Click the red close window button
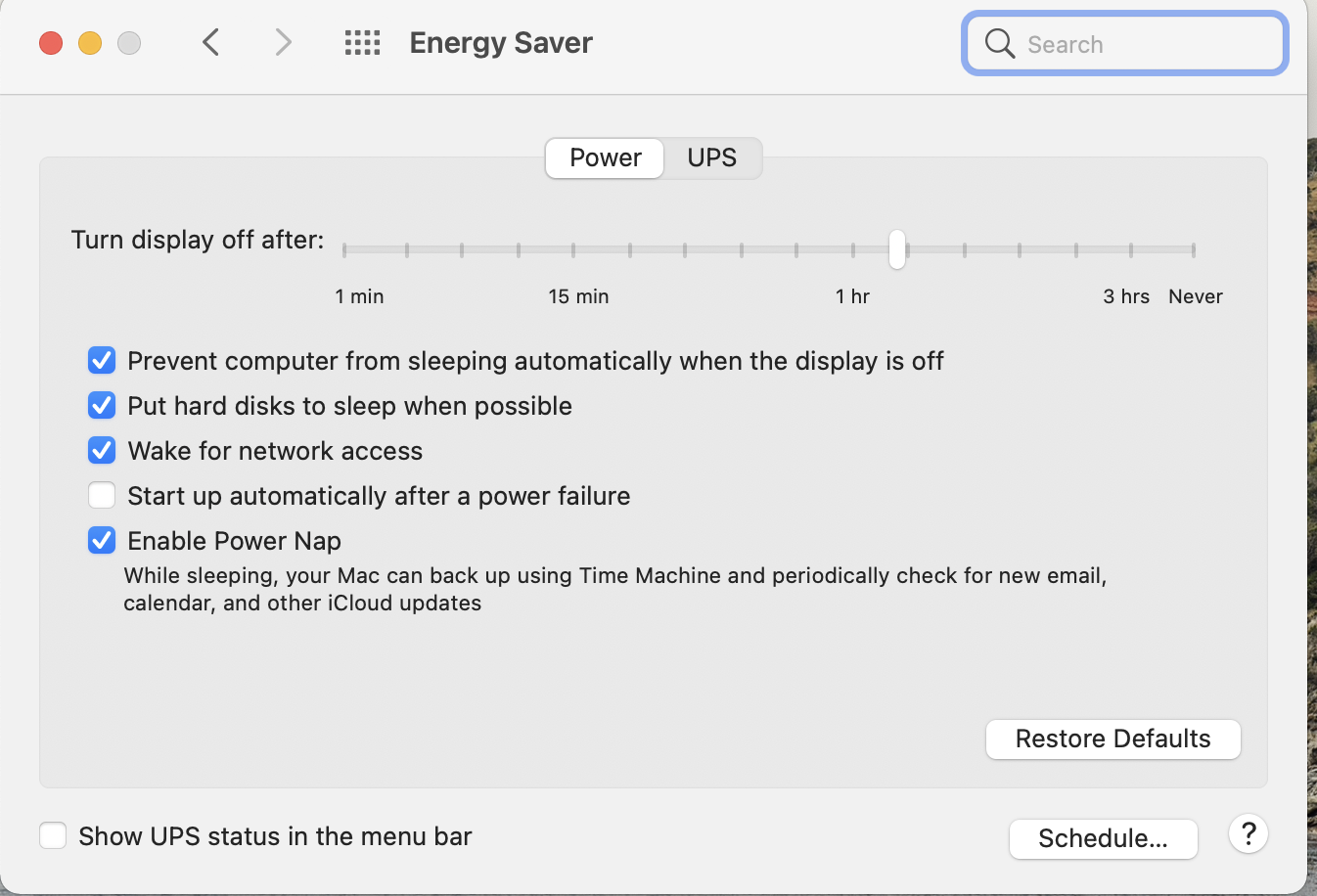The image size is (1317, 896). [x=51, y=43]
